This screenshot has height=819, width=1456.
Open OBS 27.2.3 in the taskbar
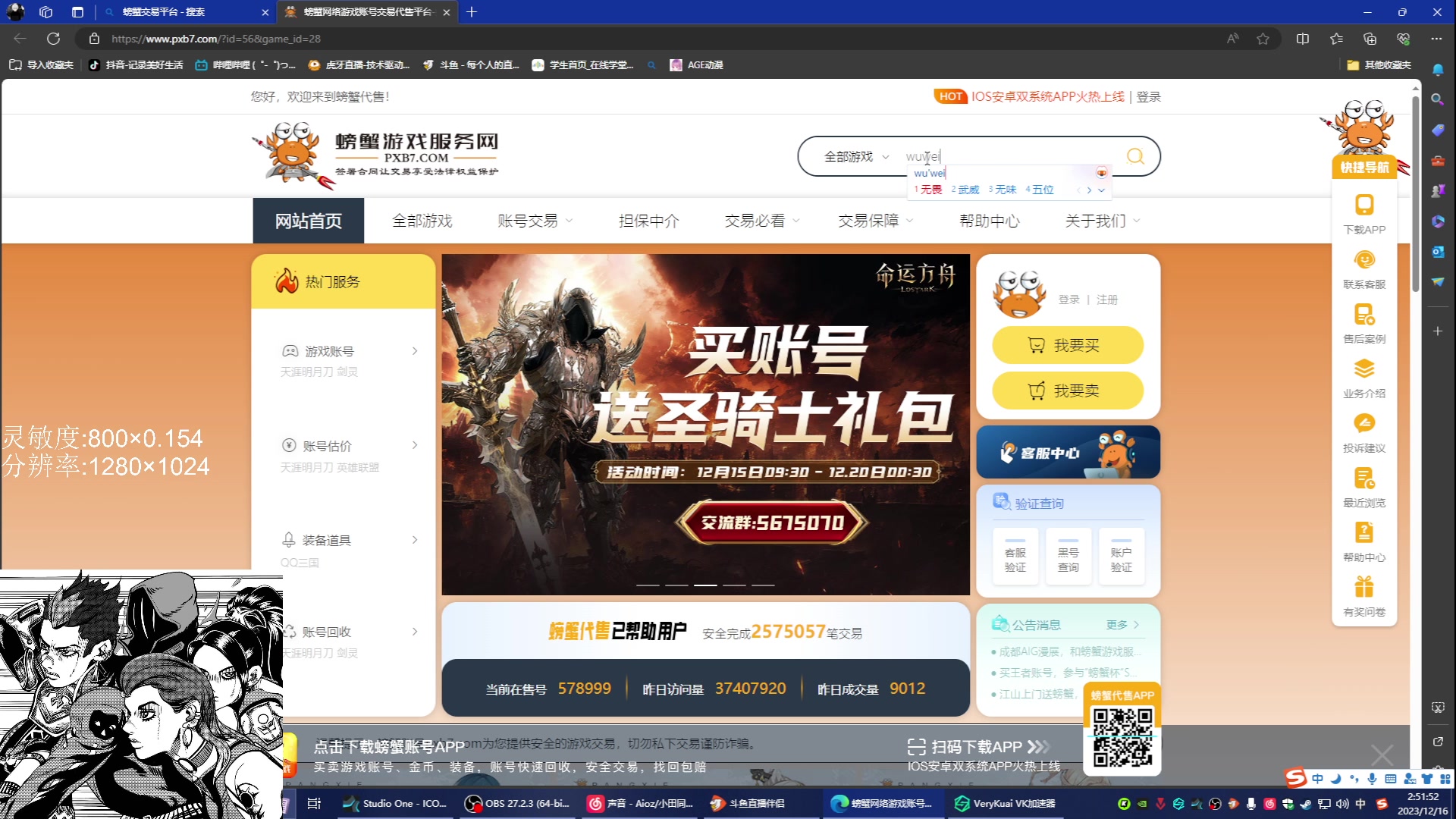click(517, 803)
